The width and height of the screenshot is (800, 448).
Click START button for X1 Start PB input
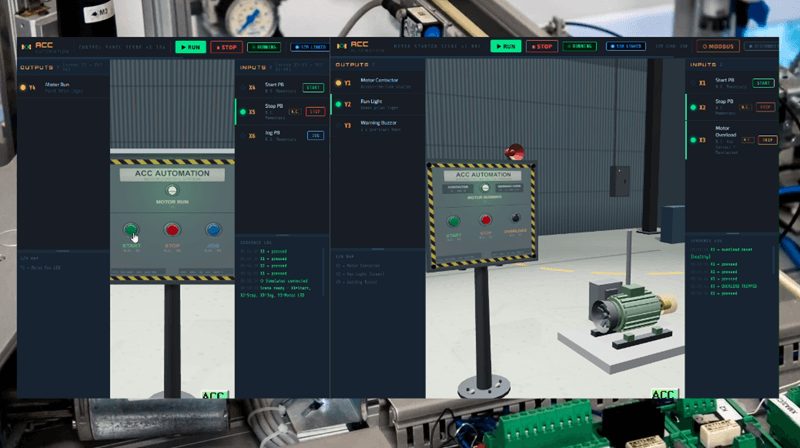click(x=763, y=83)
